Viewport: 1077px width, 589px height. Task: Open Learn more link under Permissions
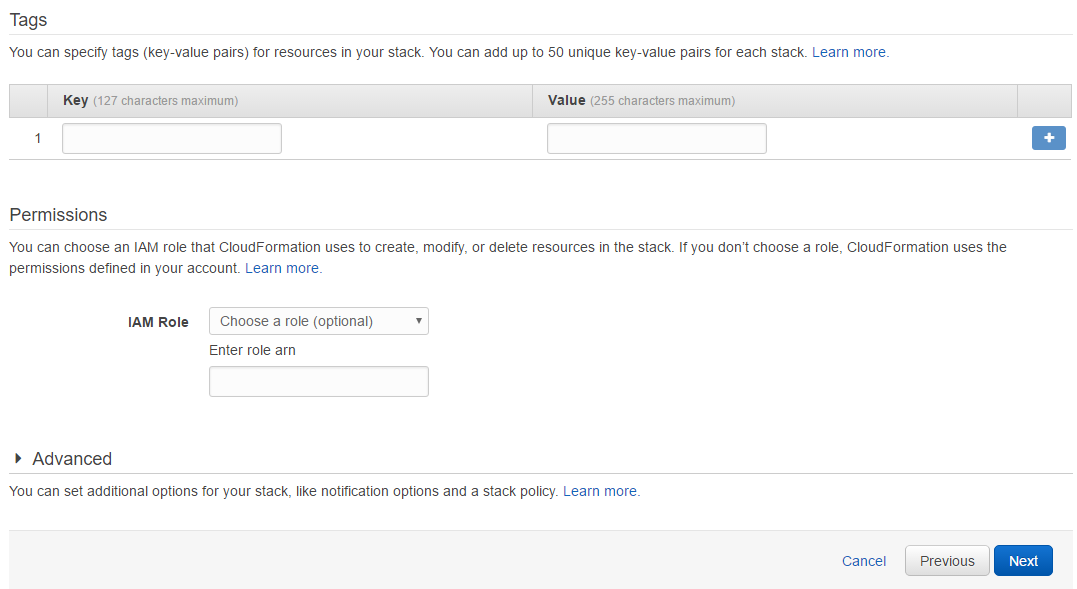click(282, 268)
